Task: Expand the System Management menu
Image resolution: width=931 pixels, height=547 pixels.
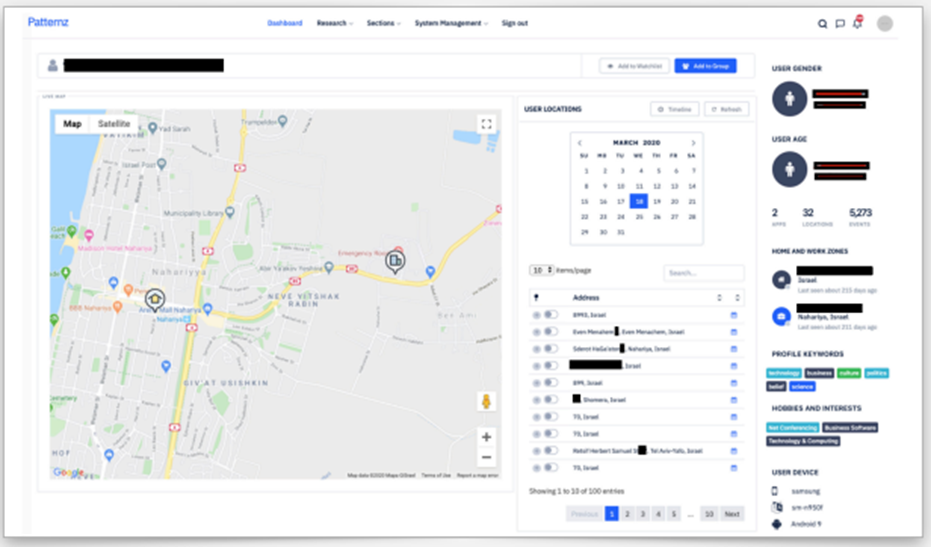Action: tap(451, 23)
